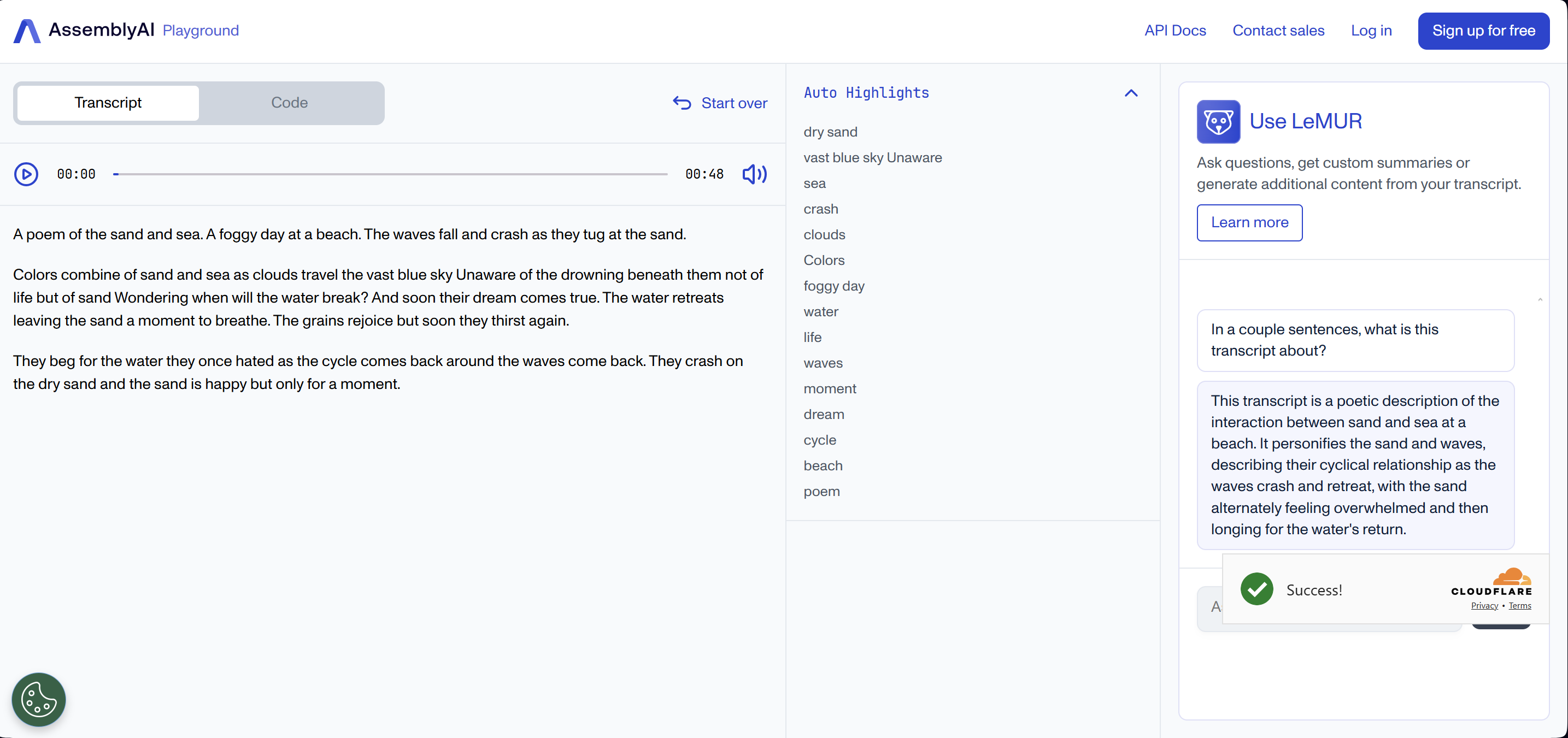The height and width of the screenshot is (738, 1568).
Task: Click the LeMUR answer summary bubble
Action: (1355, 465)
